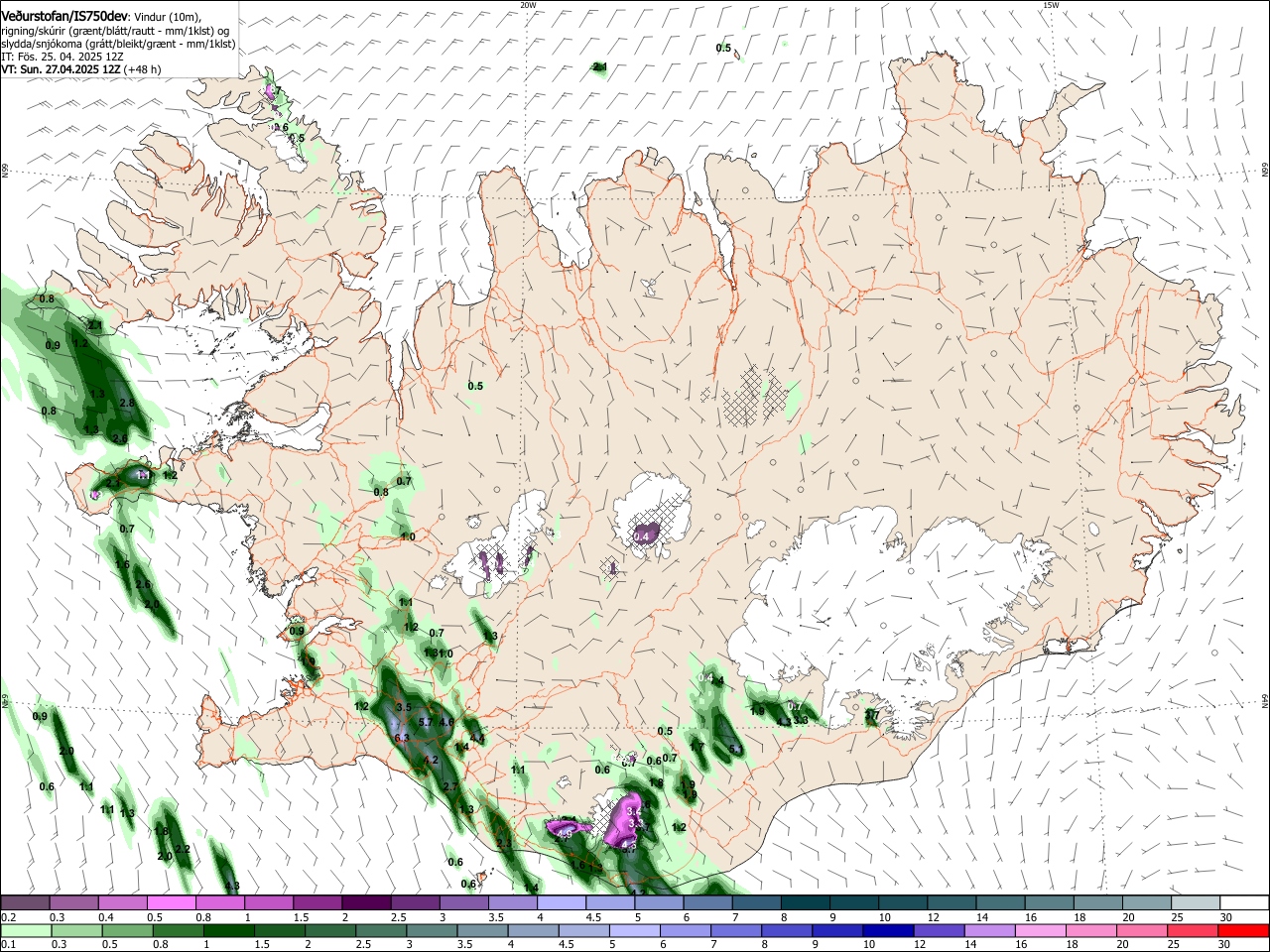Click snow legend swatch between 20 and 25
Screen dimensions: 1270x952
tap(1147, 903)
